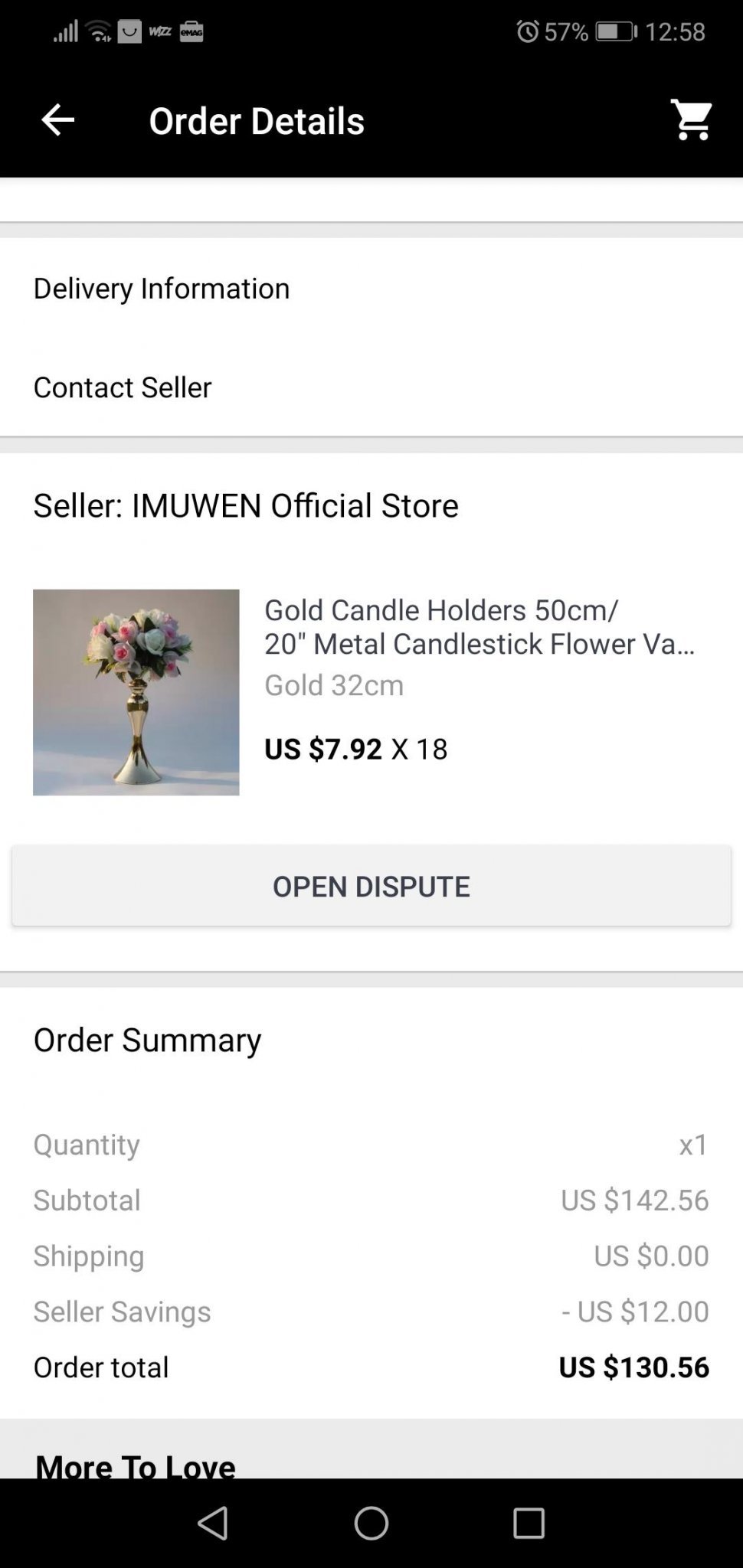Open Delivery Information section
This screenshot has height=1568, width=743.
coord(162,289)
